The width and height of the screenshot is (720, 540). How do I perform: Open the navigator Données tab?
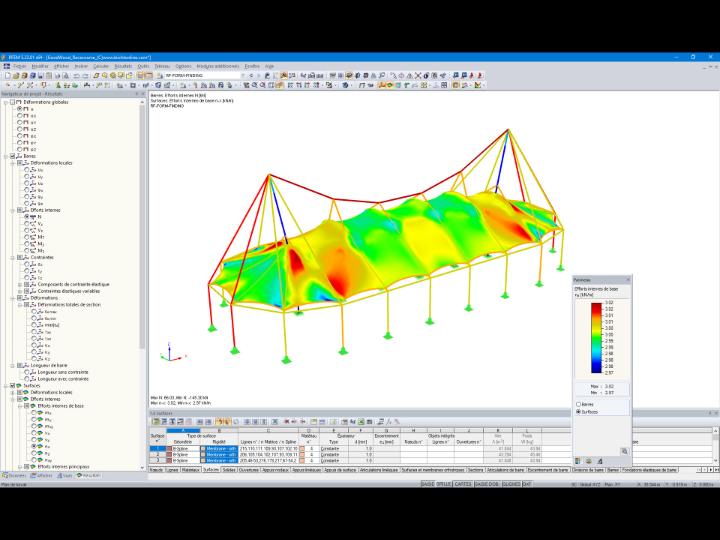(x=15, y=476)
